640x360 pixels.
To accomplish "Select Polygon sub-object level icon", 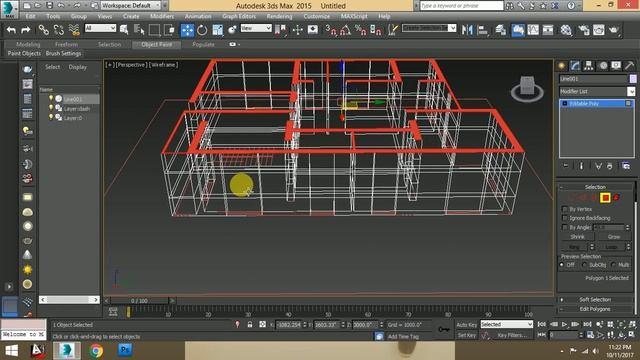I will pos(605,198).
